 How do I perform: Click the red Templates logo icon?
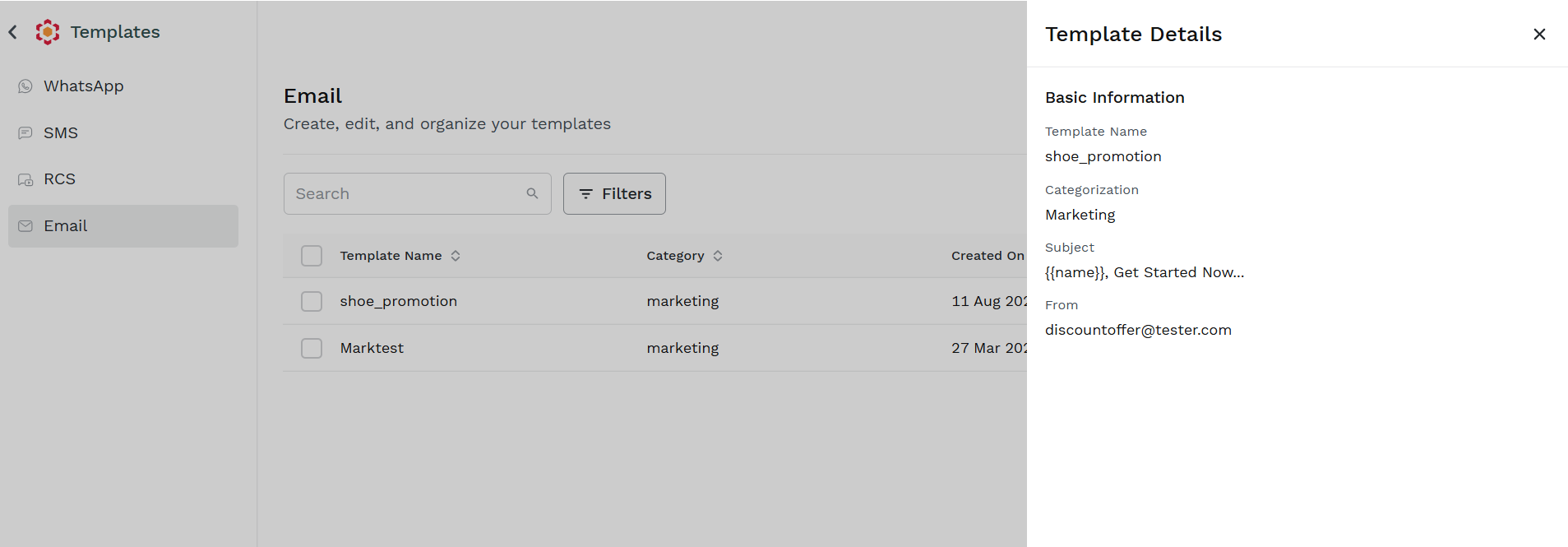tap(48, 32)
